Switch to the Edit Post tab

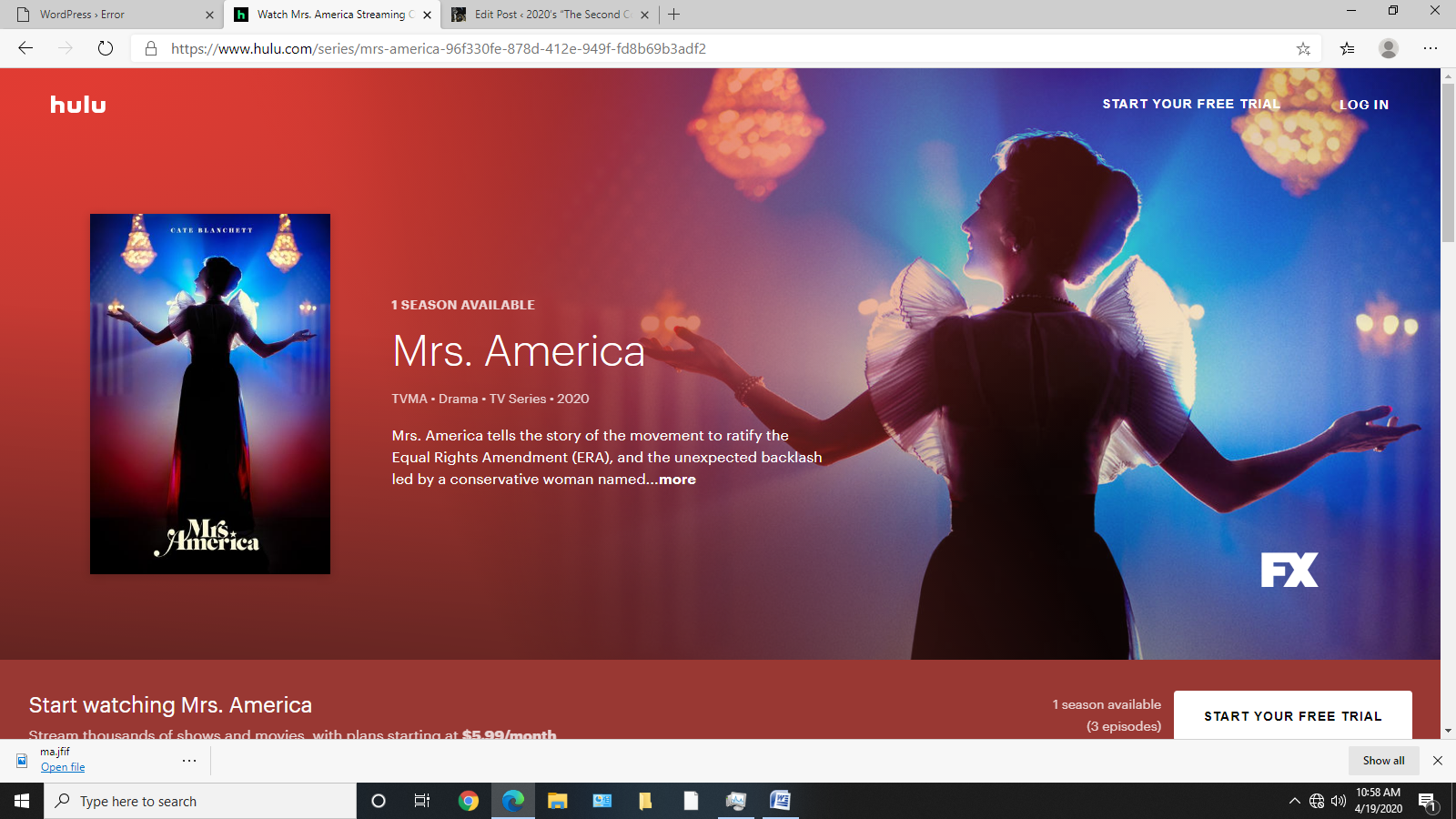point(546,15)
